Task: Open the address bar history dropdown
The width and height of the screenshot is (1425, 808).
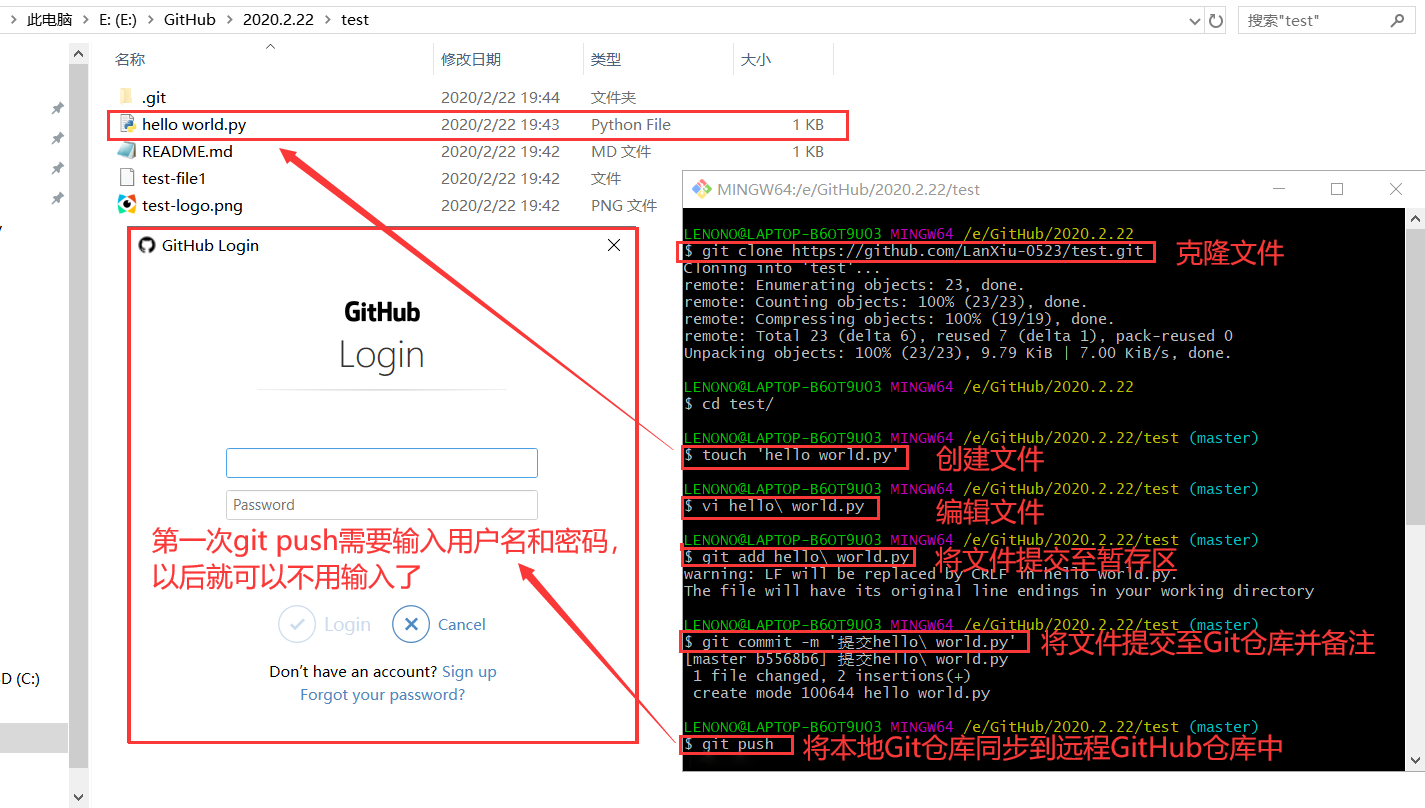Action: point(1197,19)
